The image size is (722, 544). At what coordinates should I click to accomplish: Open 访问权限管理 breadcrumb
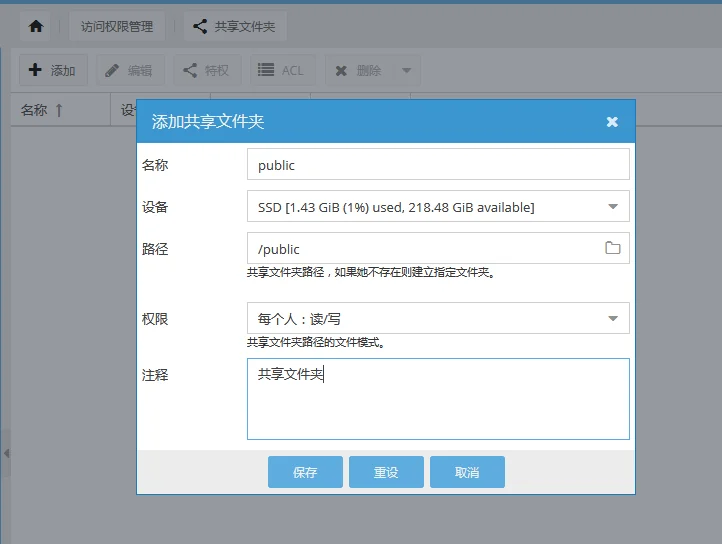pyautogui.click(x=116, y=26)
